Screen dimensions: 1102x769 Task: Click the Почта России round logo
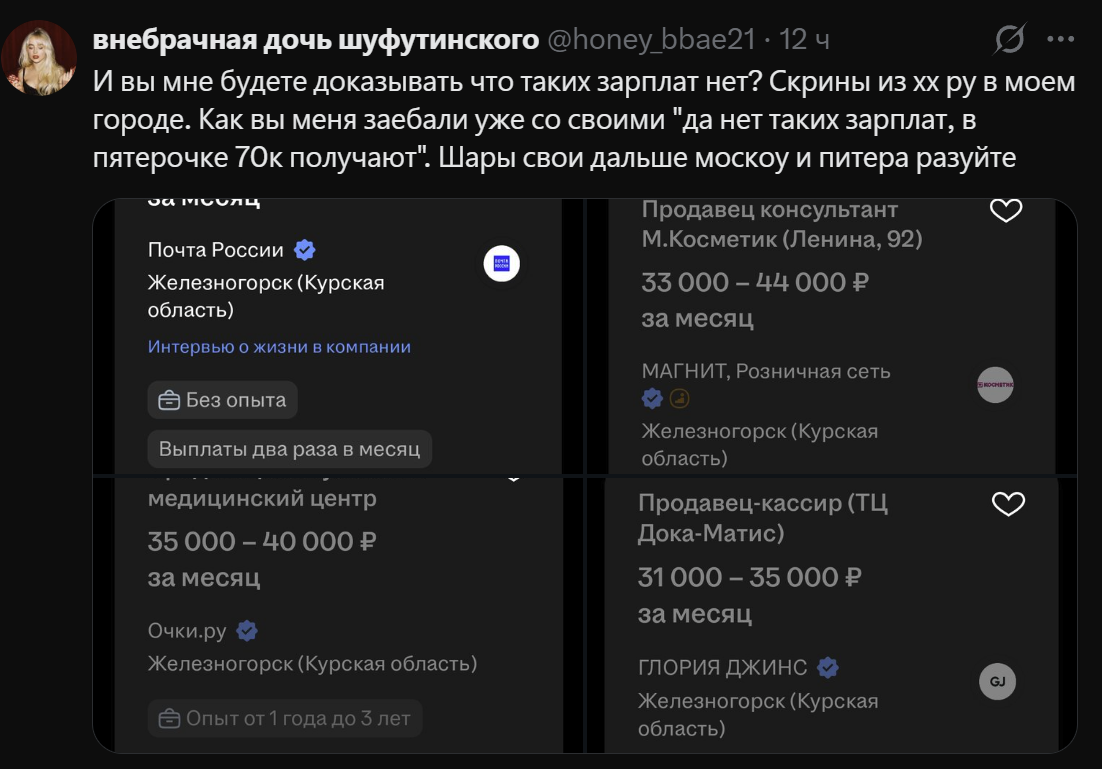click(x=502, y=263)
